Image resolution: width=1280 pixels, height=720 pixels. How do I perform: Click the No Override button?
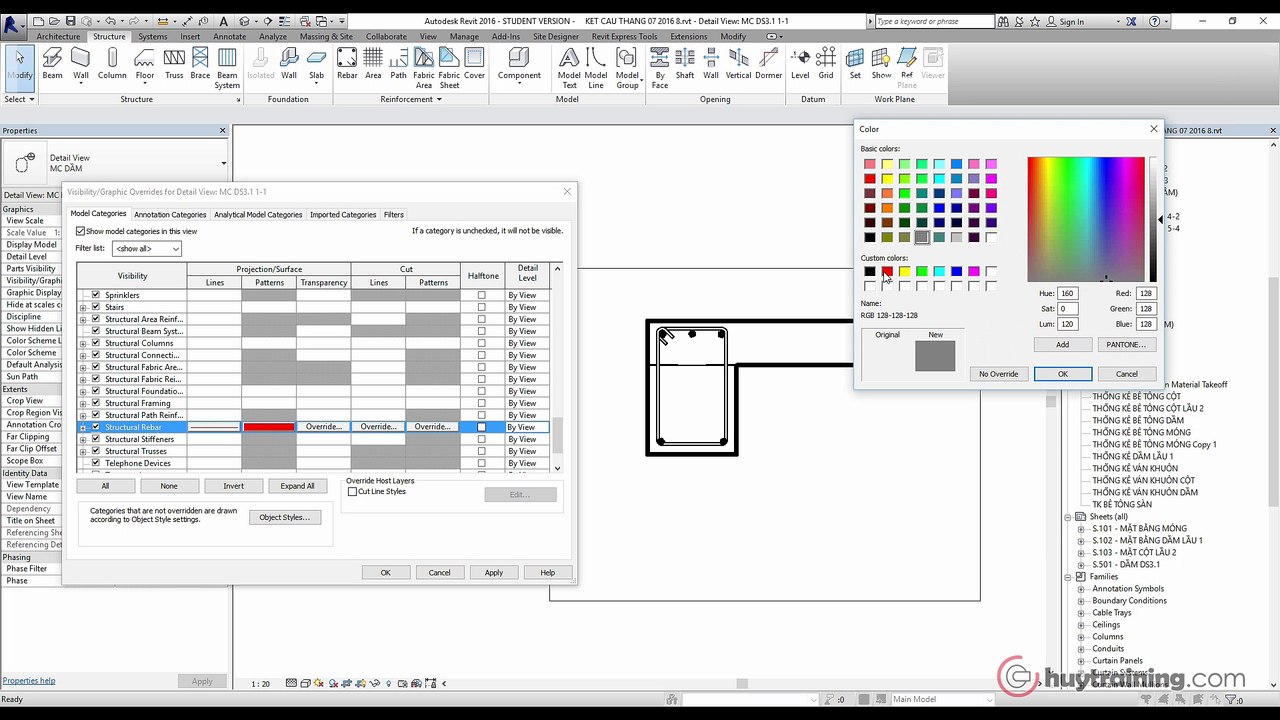(x=998, y=374)
